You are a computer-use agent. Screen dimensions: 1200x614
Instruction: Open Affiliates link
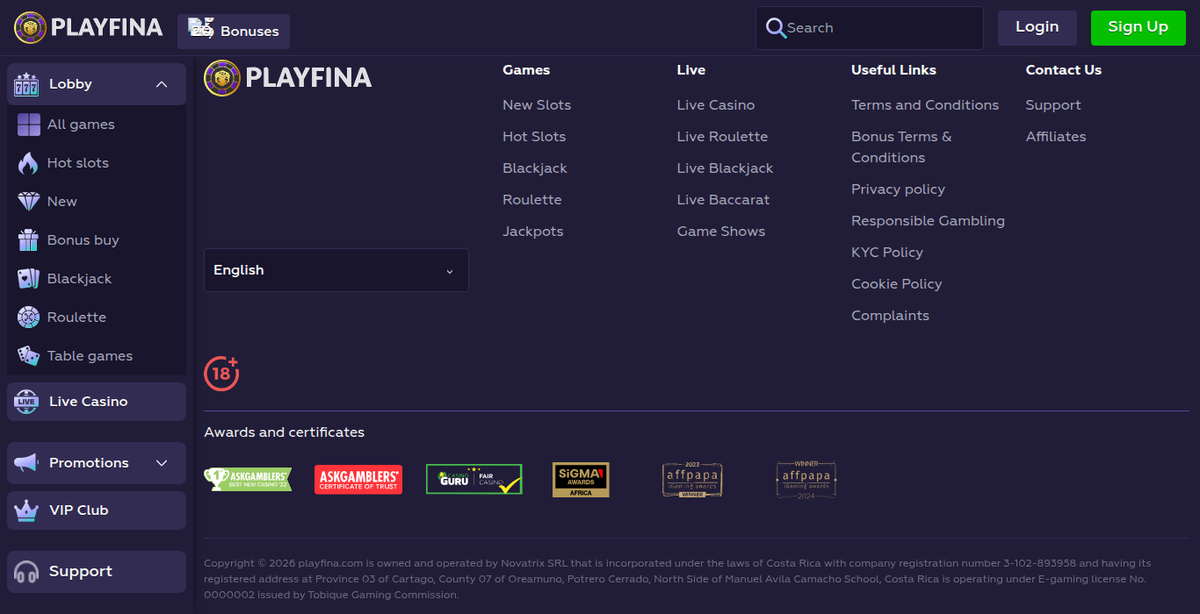tap(1056, 137)
